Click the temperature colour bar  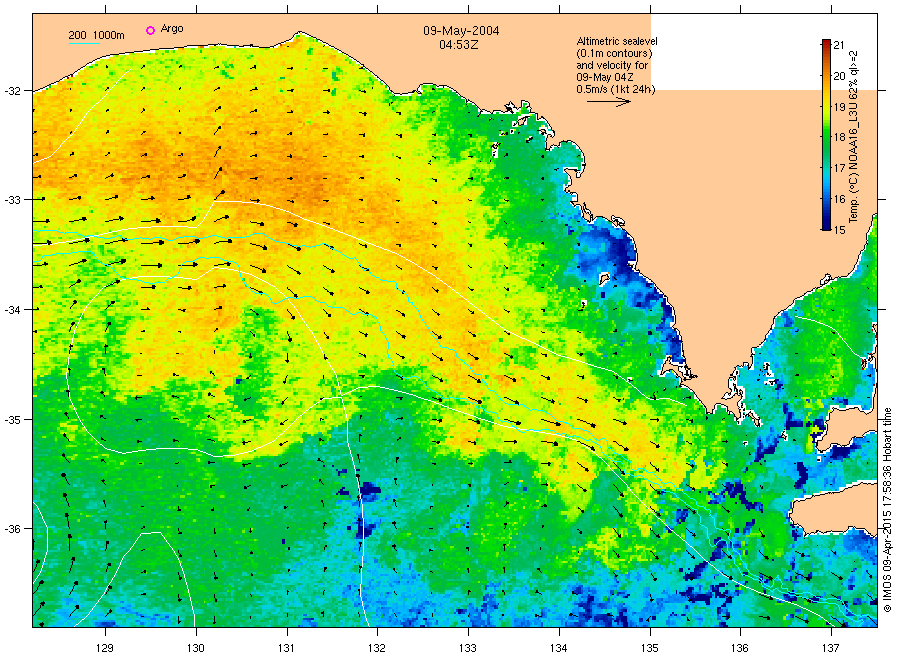826,135
